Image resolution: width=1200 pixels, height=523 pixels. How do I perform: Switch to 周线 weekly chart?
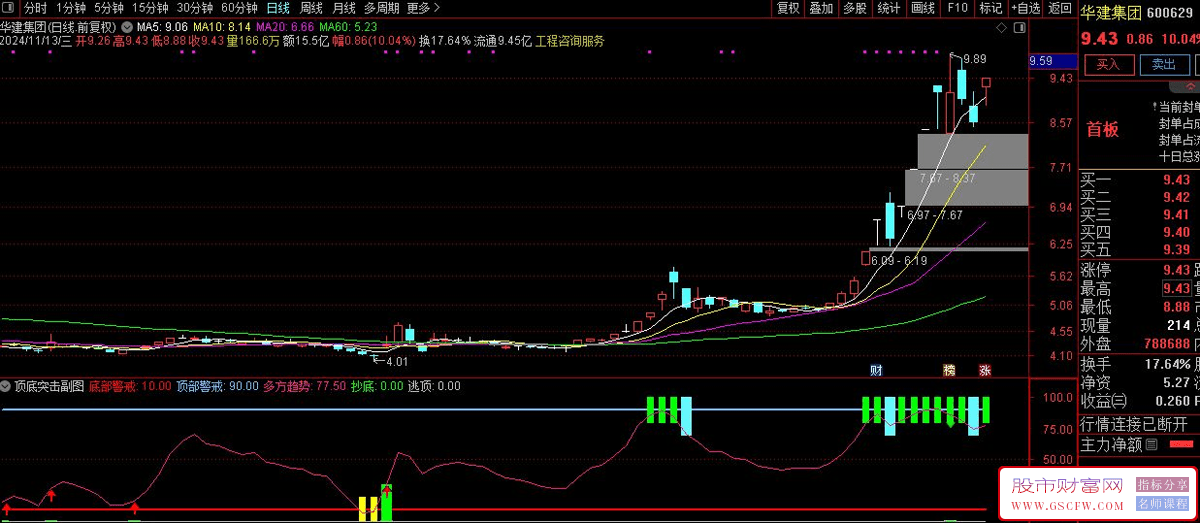click(x=311, y=8)
